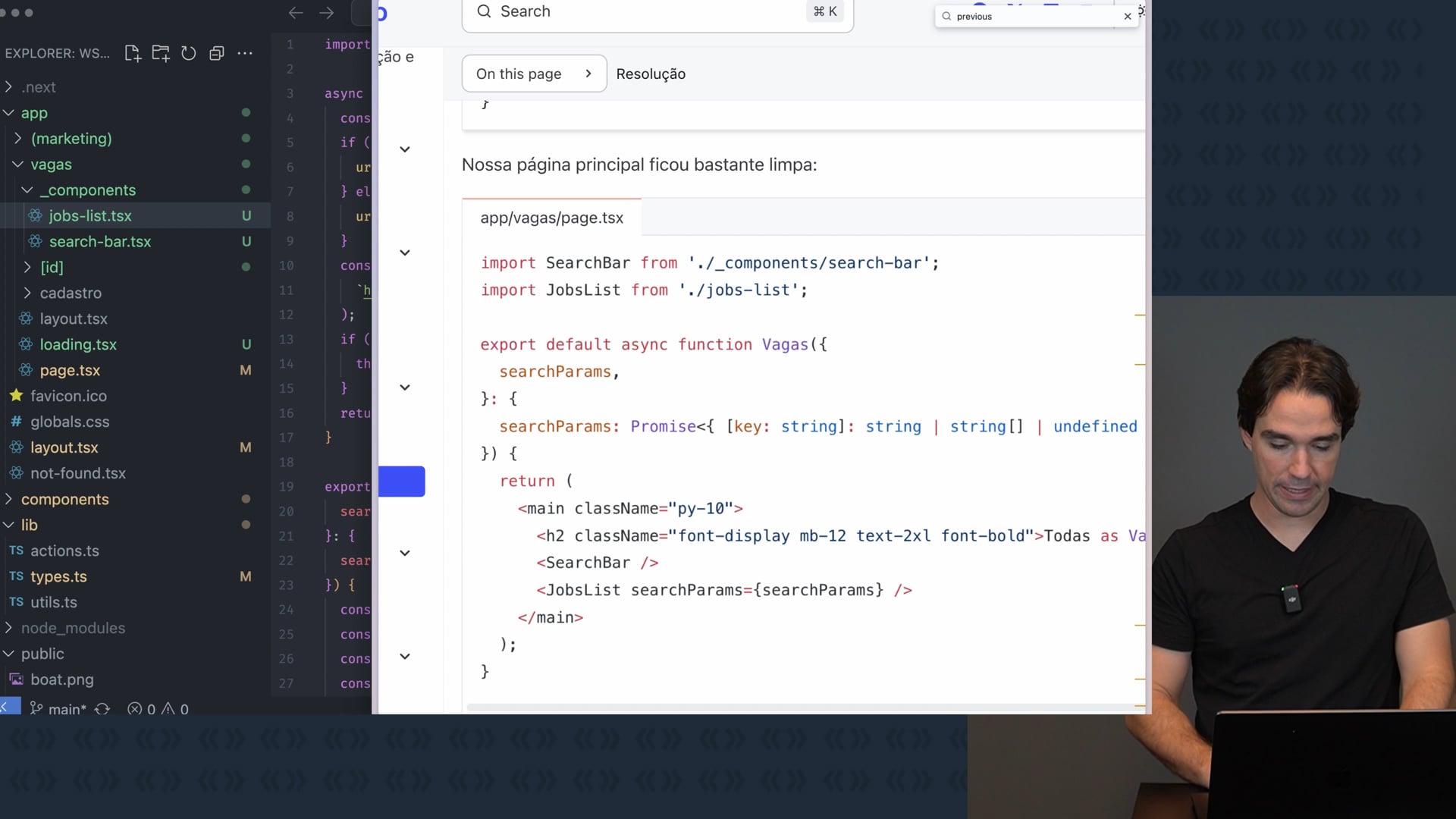Click the errors and warnings status indicator
Screen dimensions: 1456x819
click(x=158, y=708)
